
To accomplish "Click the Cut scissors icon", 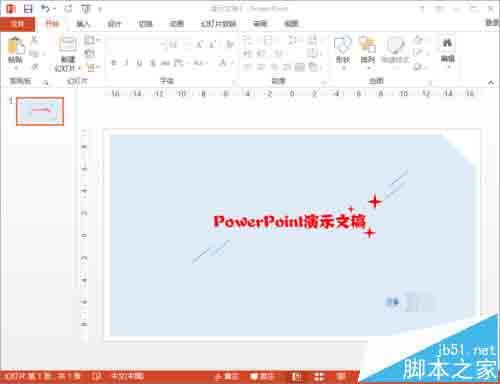I will tap(34, 41).
